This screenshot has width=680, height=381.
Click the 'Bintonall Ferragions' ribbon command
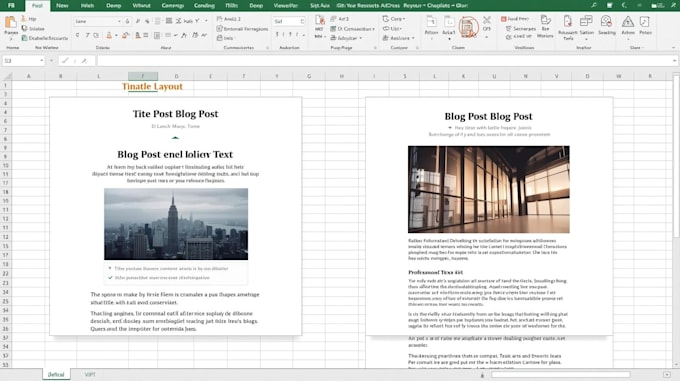[x=242, y=29]
